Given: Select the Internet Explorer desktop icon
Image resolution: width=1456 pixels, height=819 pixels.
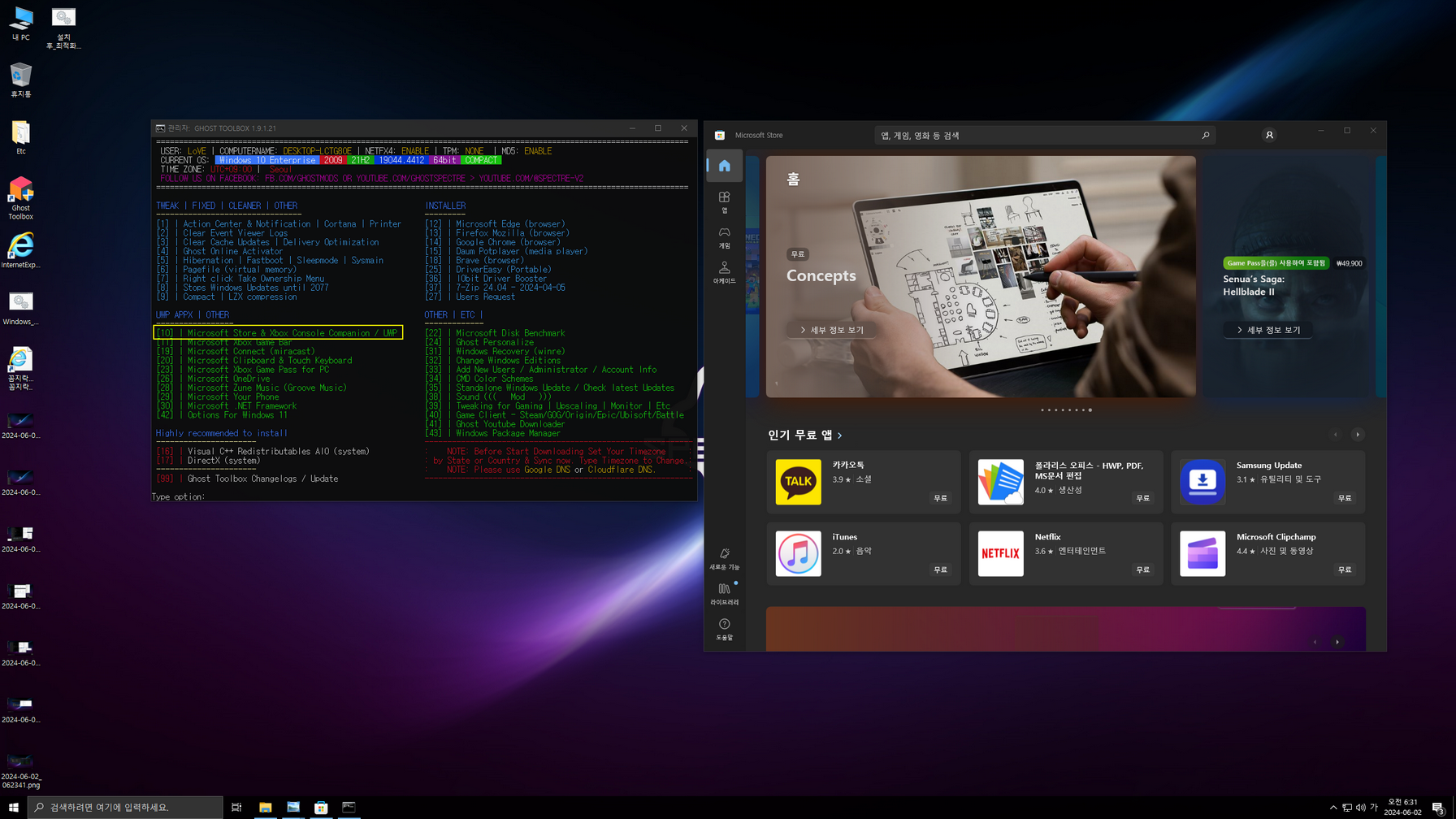Looking at the screenshot, I should tap(20, 250).
